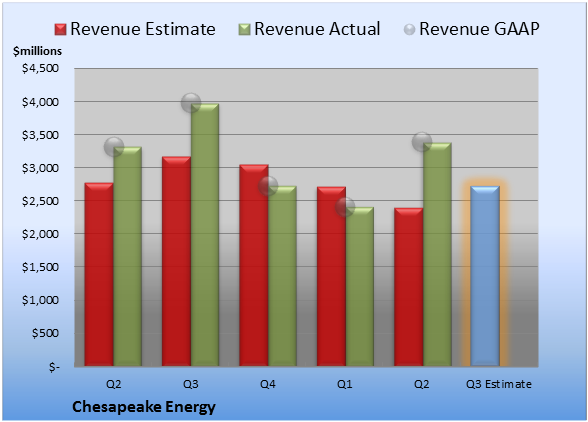Click the GAAP sphere marker above Q3
Screen dimensions: 588x422
191,102
